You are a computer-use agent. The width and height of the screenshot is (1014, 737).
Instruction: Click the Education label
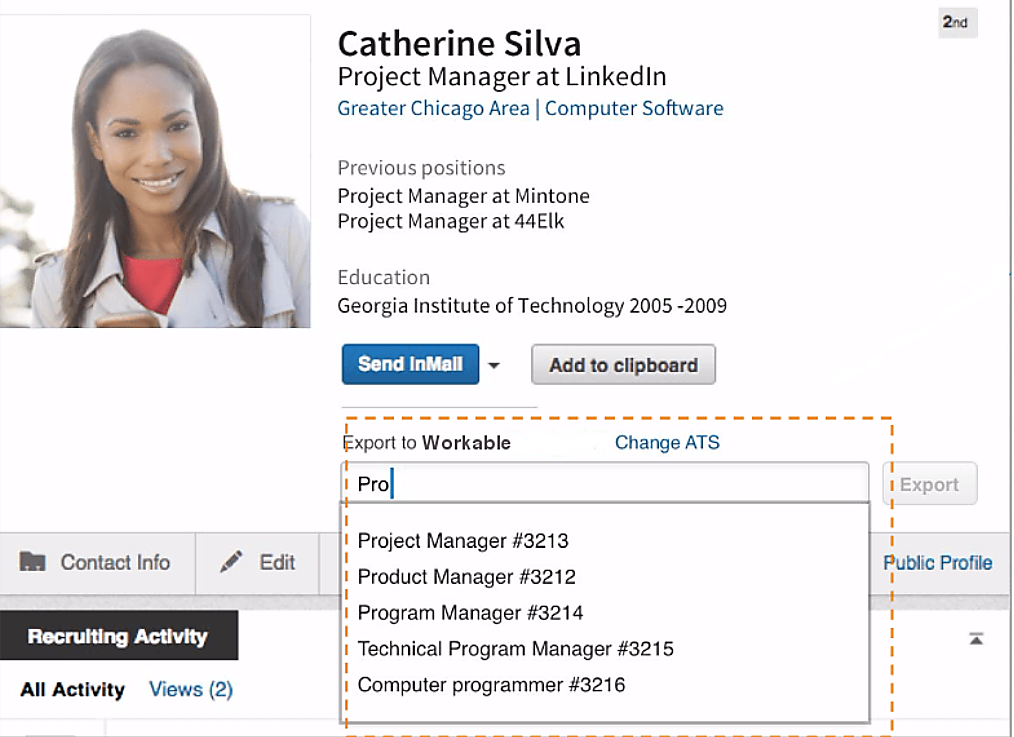point(383,277)
